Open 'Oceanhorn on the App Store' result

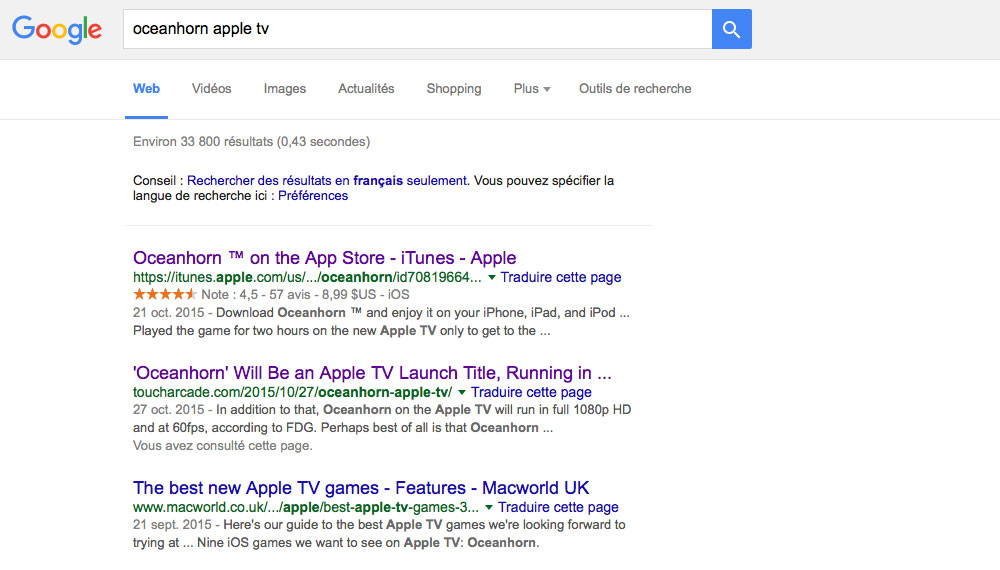point(325,258)
